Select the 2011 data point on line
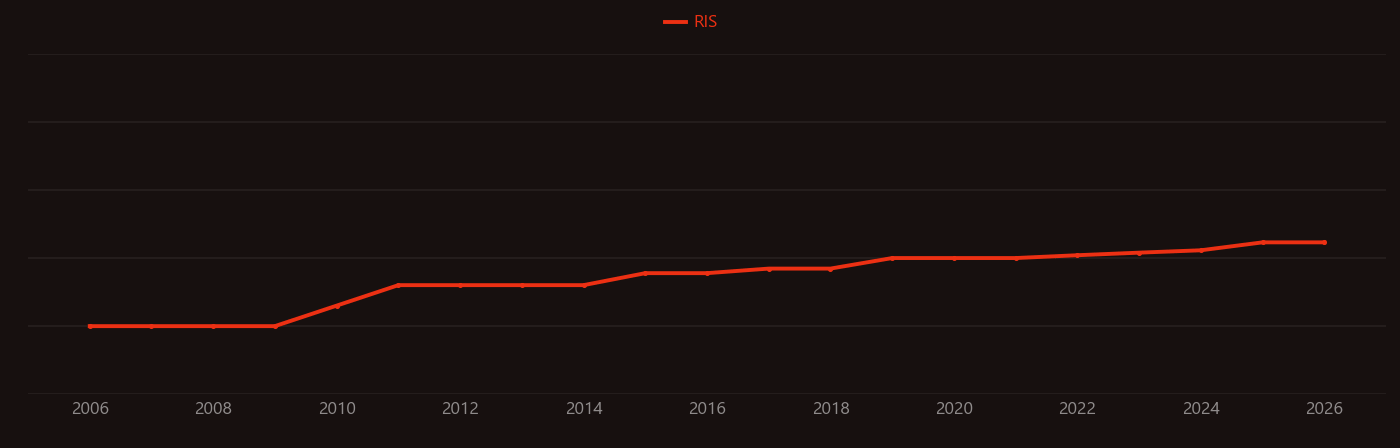Image resolution: width=1400 pixels, height=448 pixels. point(398,285)
